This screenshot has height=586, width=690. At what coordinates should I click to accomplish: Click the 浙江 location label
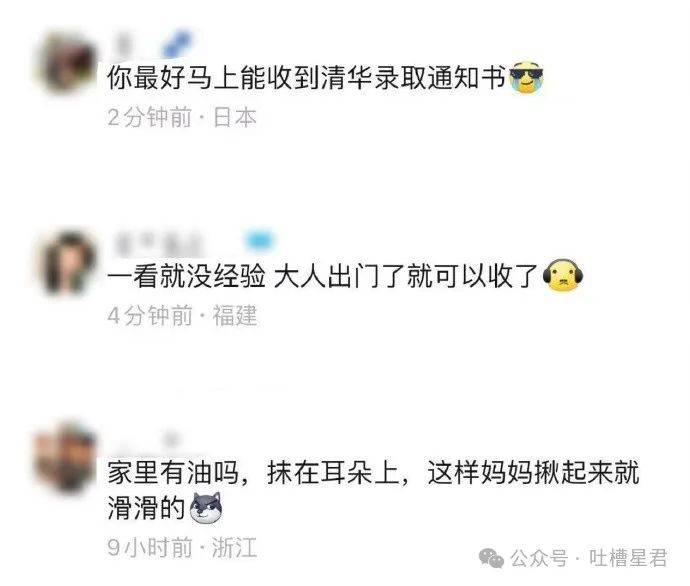234,548
